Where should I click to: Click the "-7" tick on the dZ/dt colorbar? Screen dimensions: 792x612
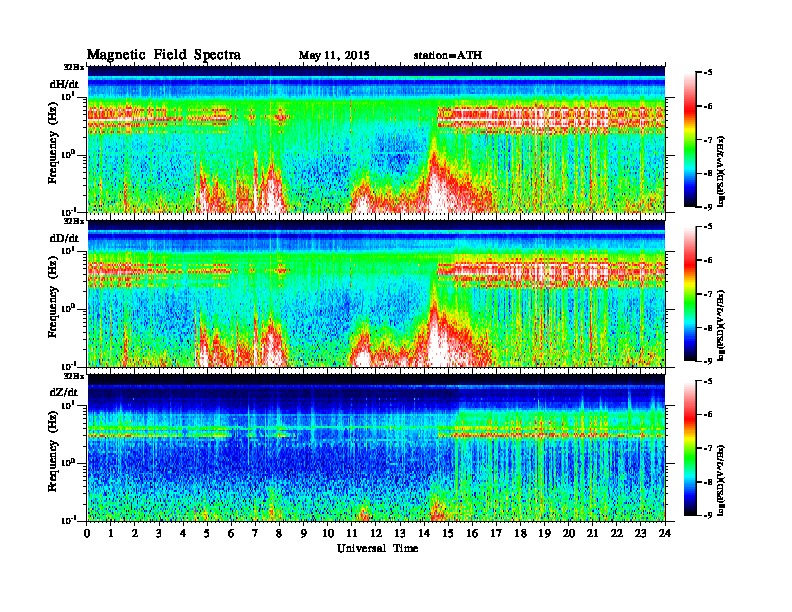click(x=708, y=448)
